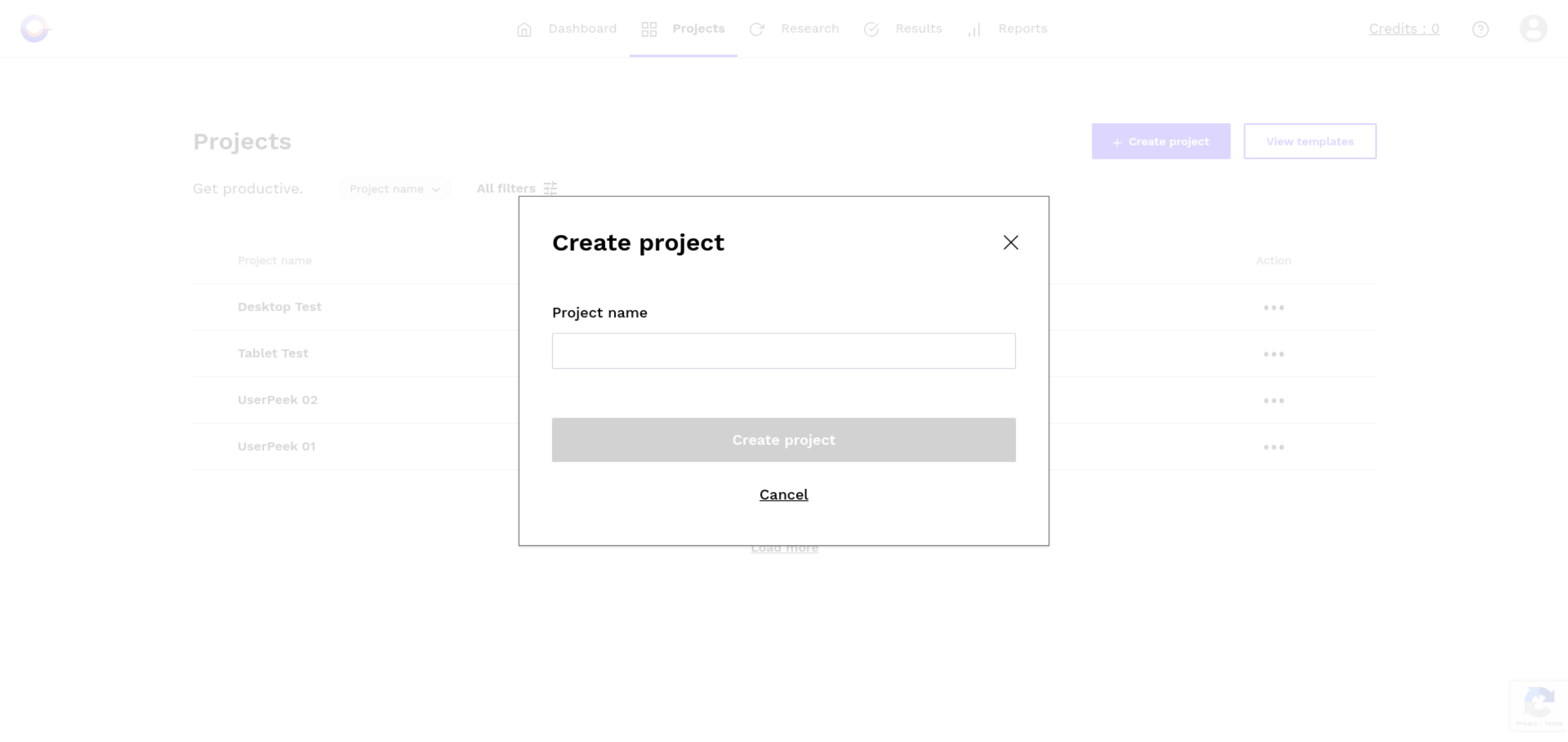The width and height of the screenshot is (1568, 742).
Task: Click the UserPeek logo icon top left
Action: (34, 28)
